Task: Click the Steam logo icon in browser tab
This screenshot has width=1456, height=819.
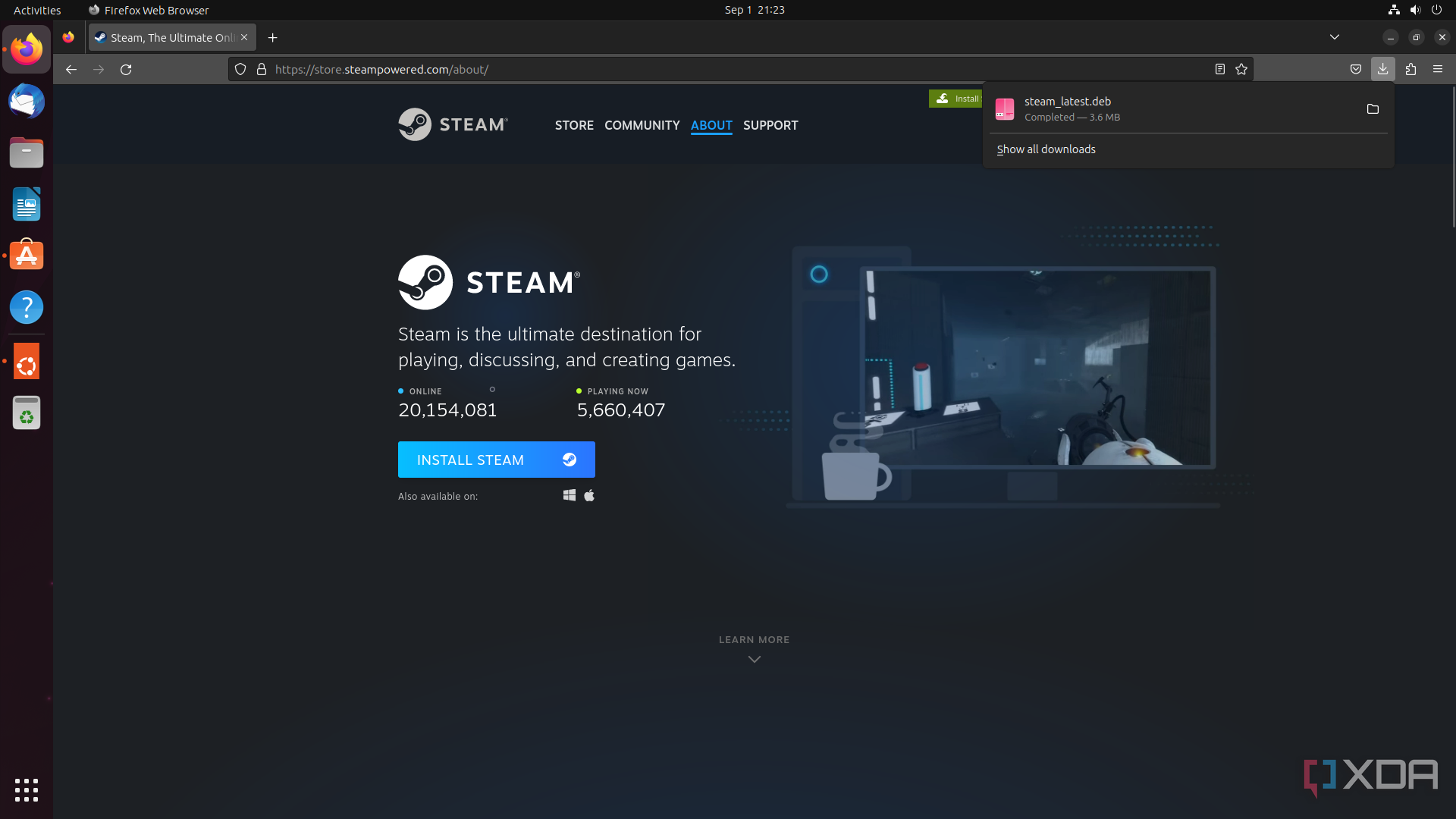Action: point(100,37)
